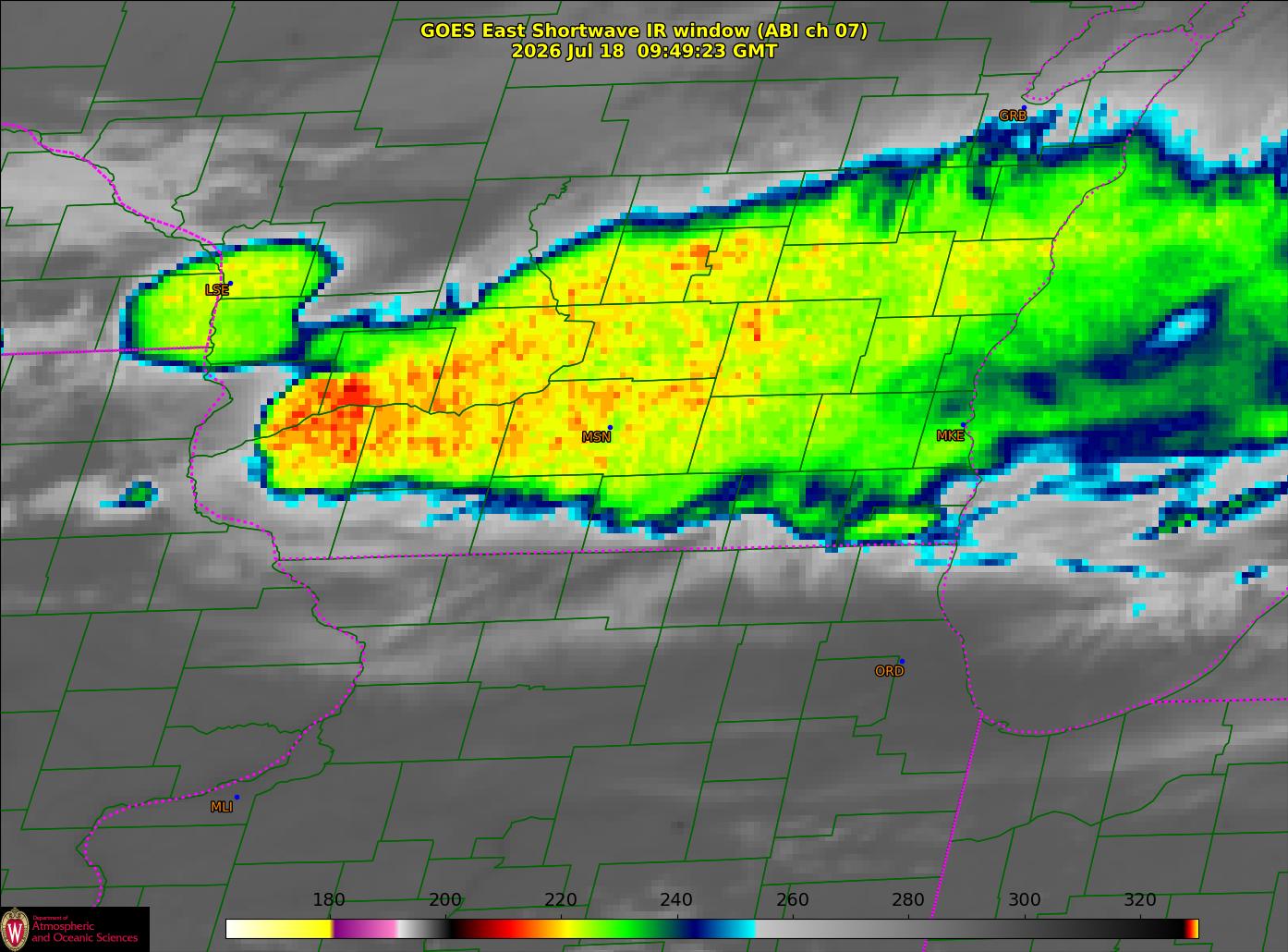Image resolution: width=1288 pixels, height=952 pixels.
Task: Click the MKE station label
Action: [950, 435]
